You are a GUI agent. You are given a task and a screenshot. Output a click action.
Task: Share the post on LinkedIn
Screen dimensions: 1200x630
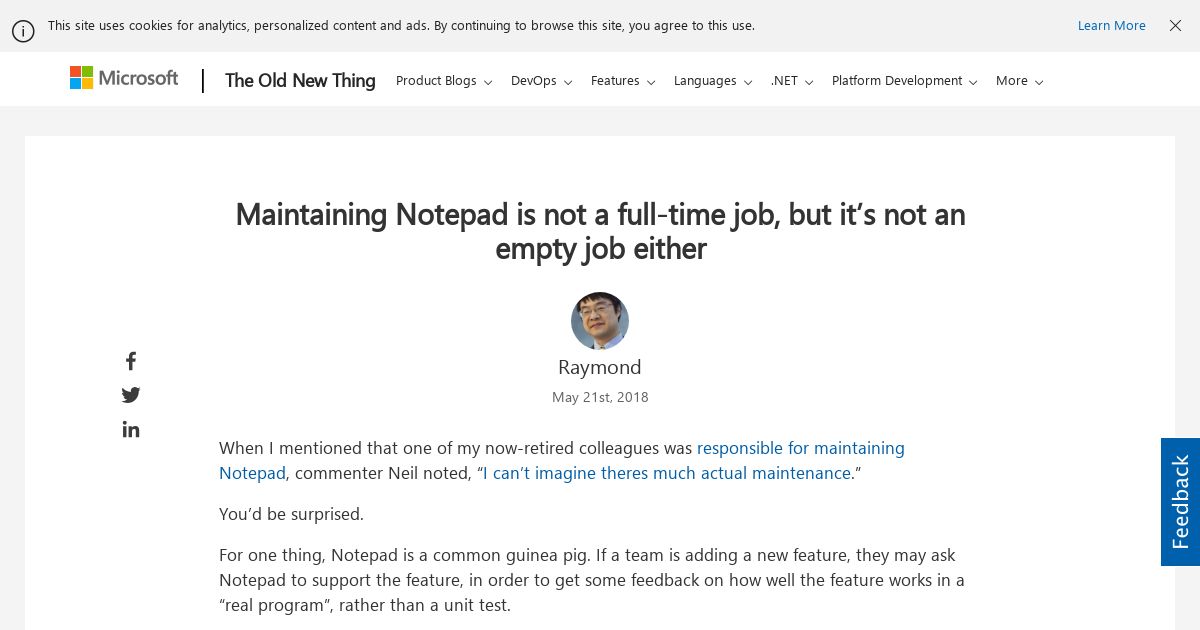pyautogui.click(x=131, y=429)
